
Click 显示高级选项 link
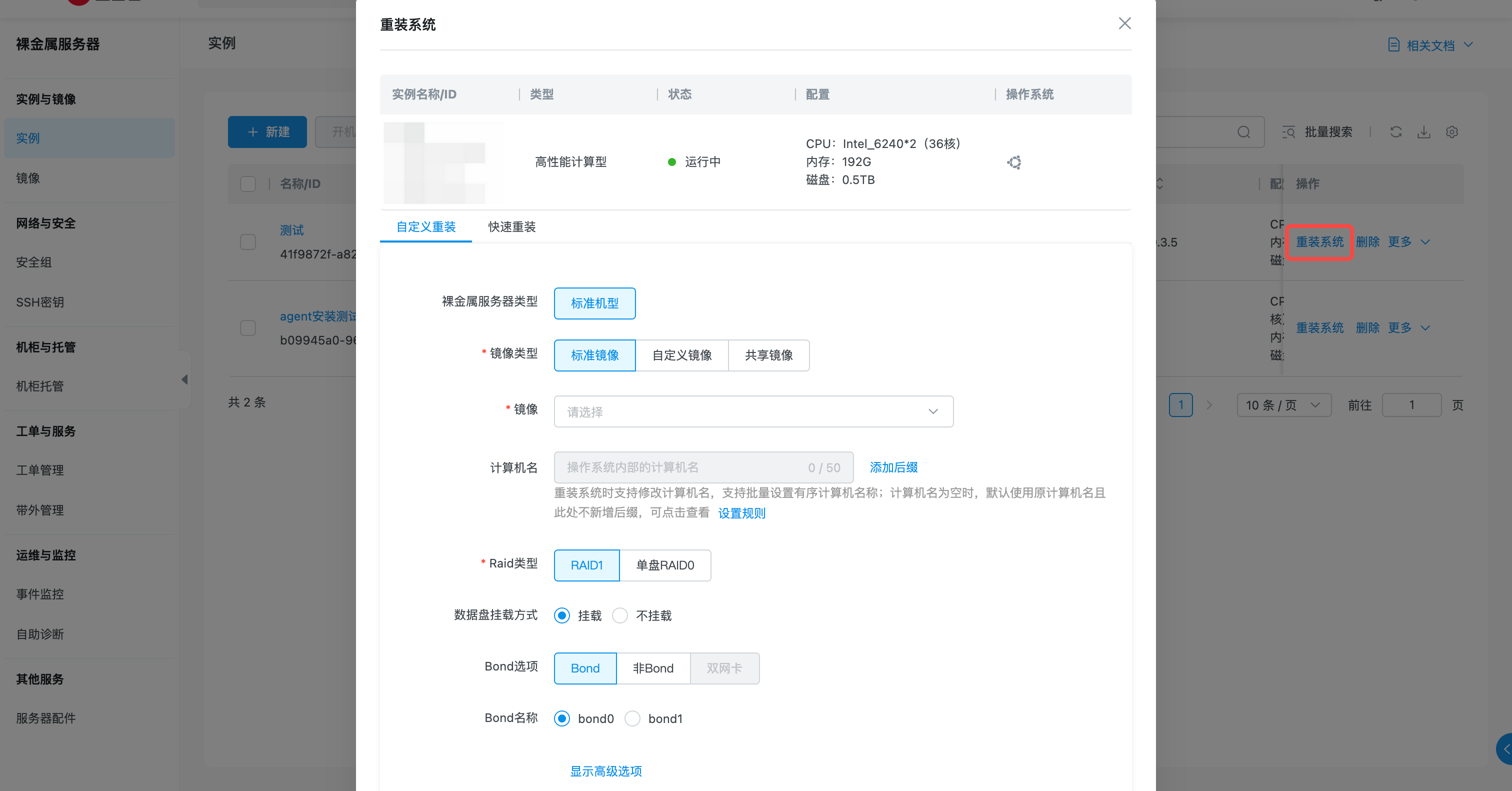point(605,771)
